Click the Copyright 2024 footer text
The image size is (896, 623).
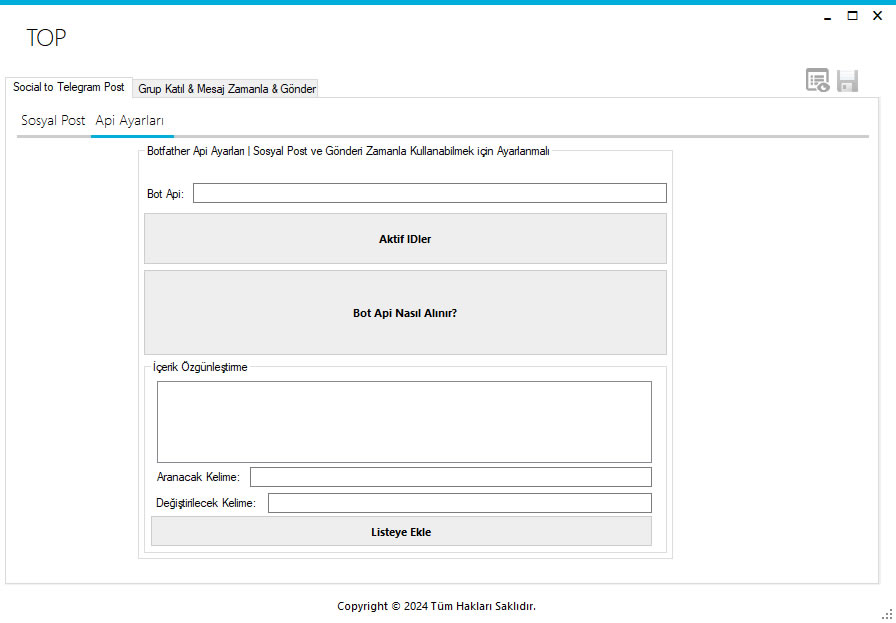click(437, 606)
